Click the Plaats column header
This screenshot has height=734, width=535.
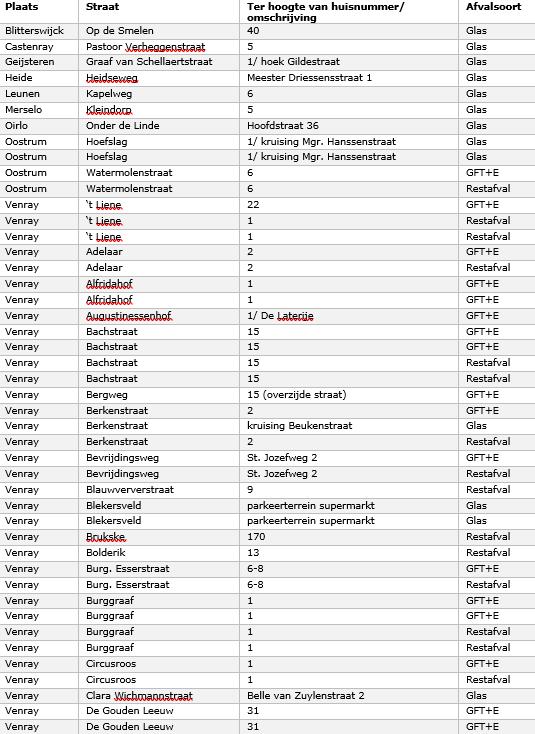pyautogui.click(x=22, y=7)
